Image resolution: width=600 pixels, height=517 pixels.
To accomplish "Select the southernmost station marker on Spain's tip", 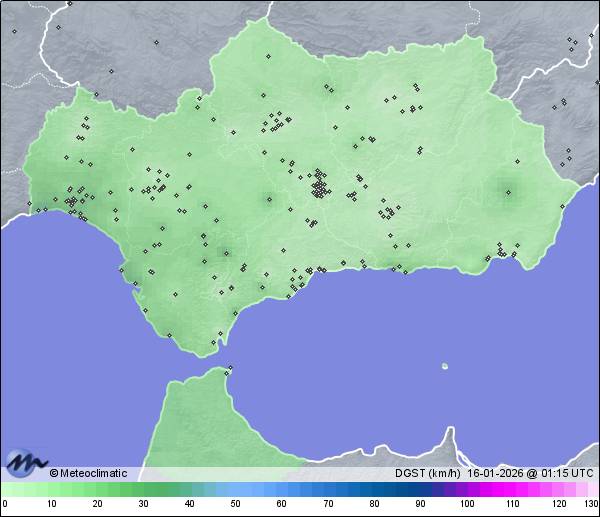I will pos(214,343).
